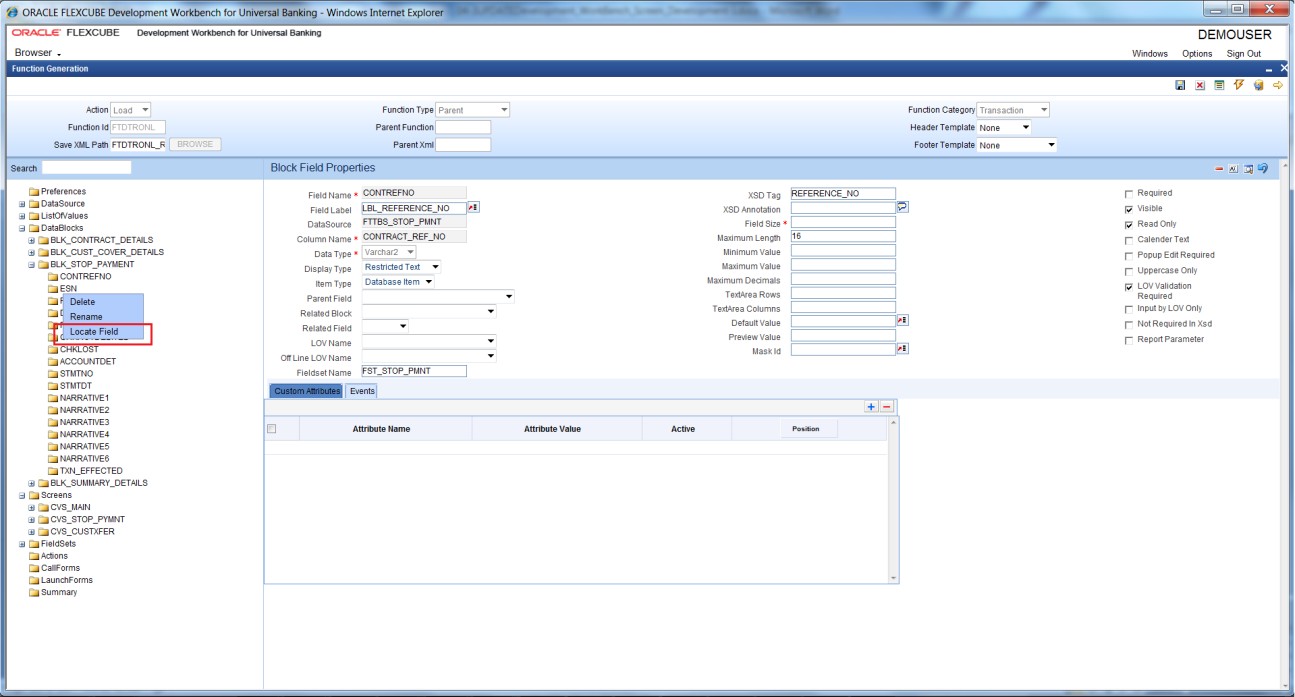Click the Position column button

[x=806, y=429]
